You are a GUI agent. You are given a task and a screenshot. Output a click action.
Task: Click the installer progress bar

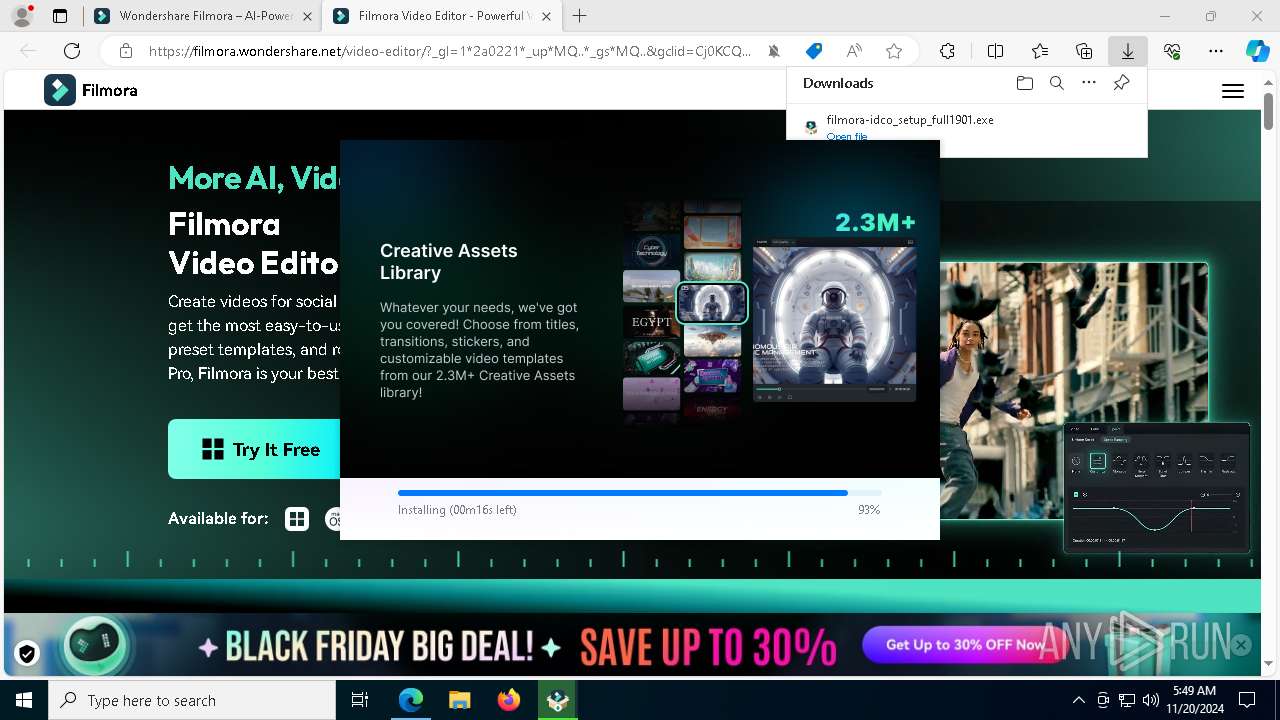(x=640, y=493)
